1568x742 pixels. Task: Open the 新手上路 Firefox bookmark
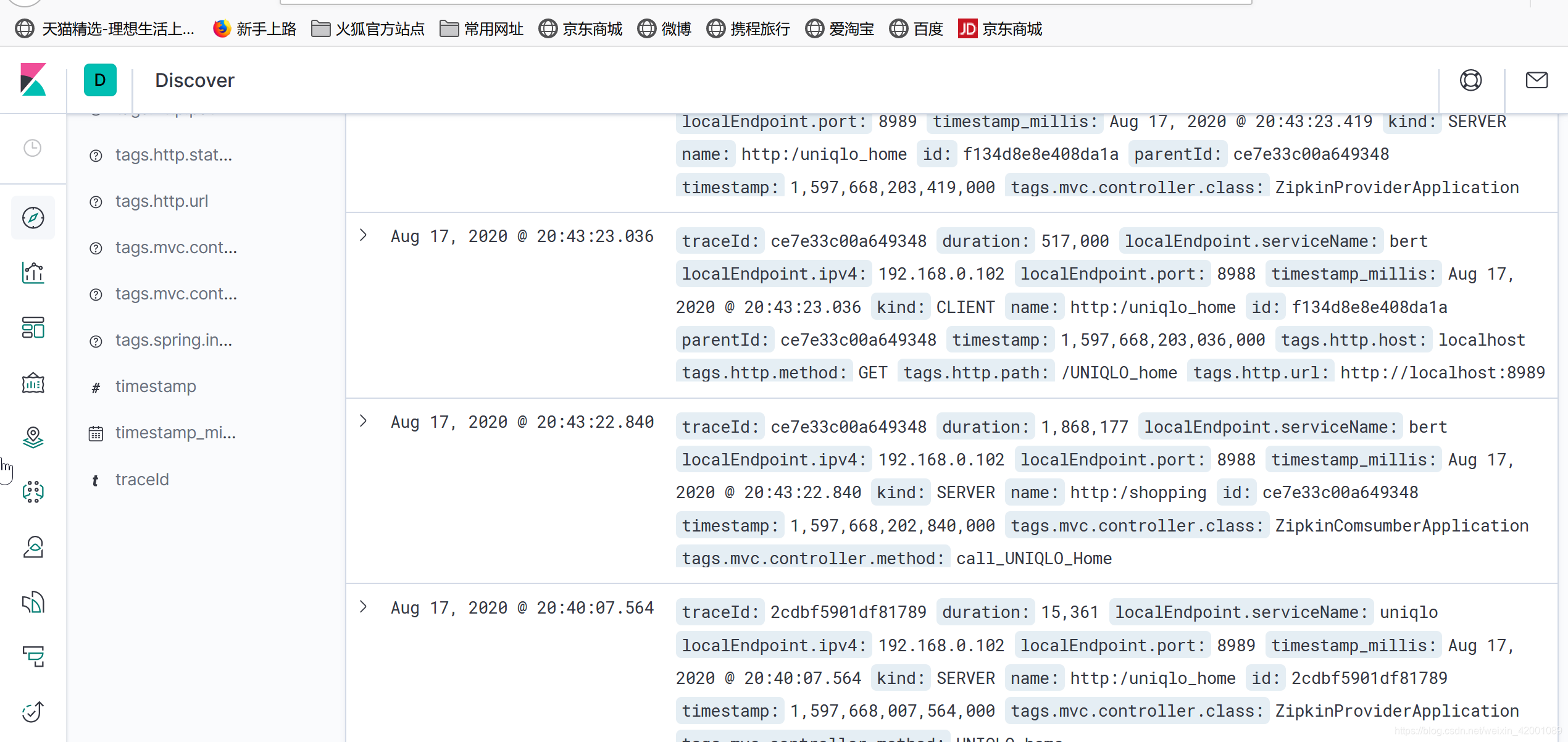click(x=254, y=28)
